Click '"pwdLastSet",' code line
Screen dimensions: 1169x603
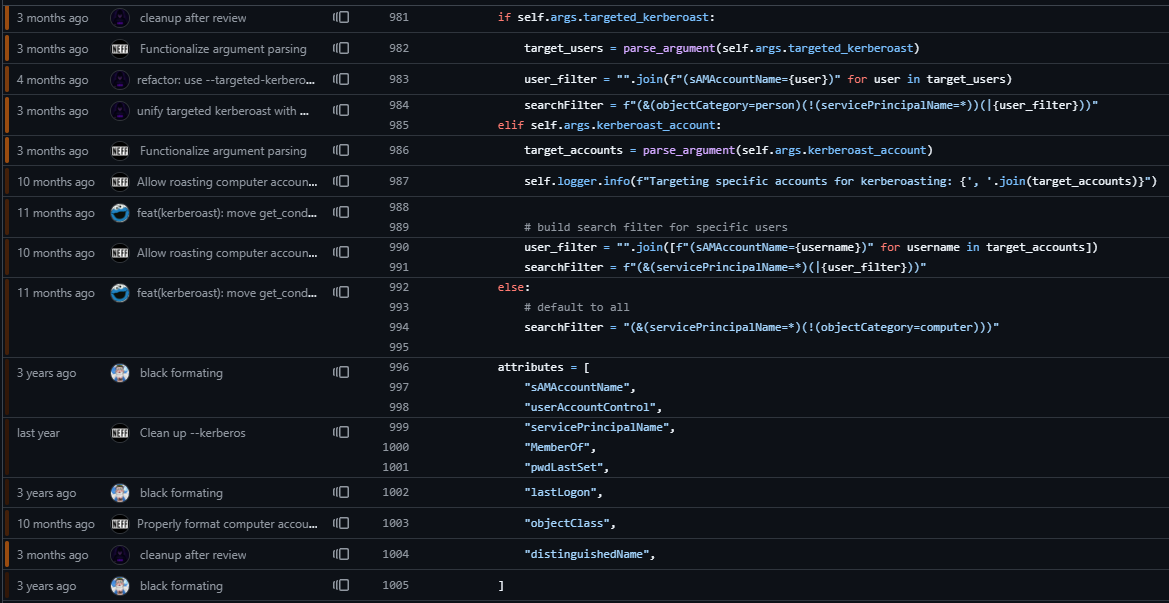pyautogui.click(x=567, y=467)
